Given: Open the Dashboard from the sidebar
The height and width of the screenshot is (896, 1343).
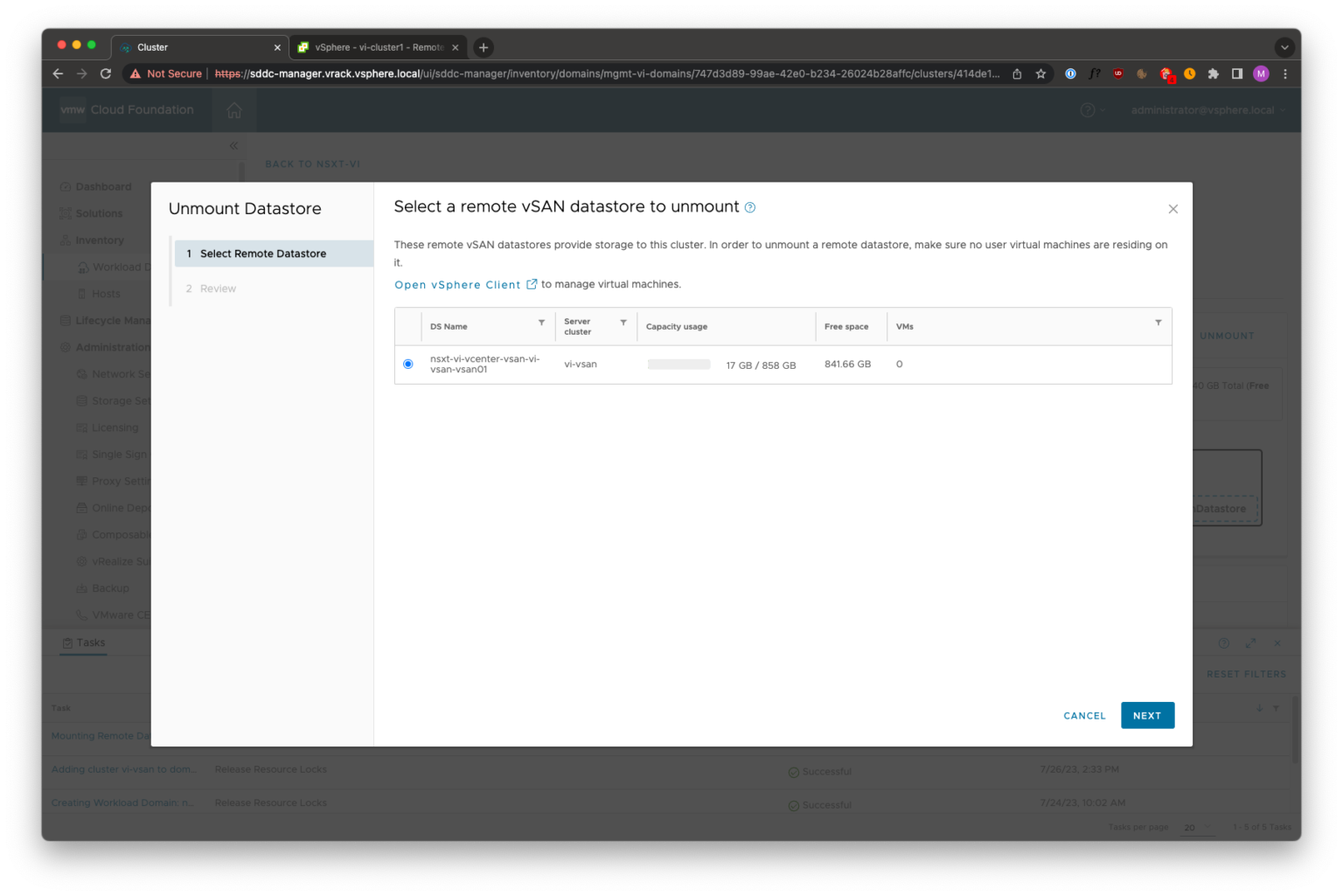Looking at the screenshot, I should 103,186.
